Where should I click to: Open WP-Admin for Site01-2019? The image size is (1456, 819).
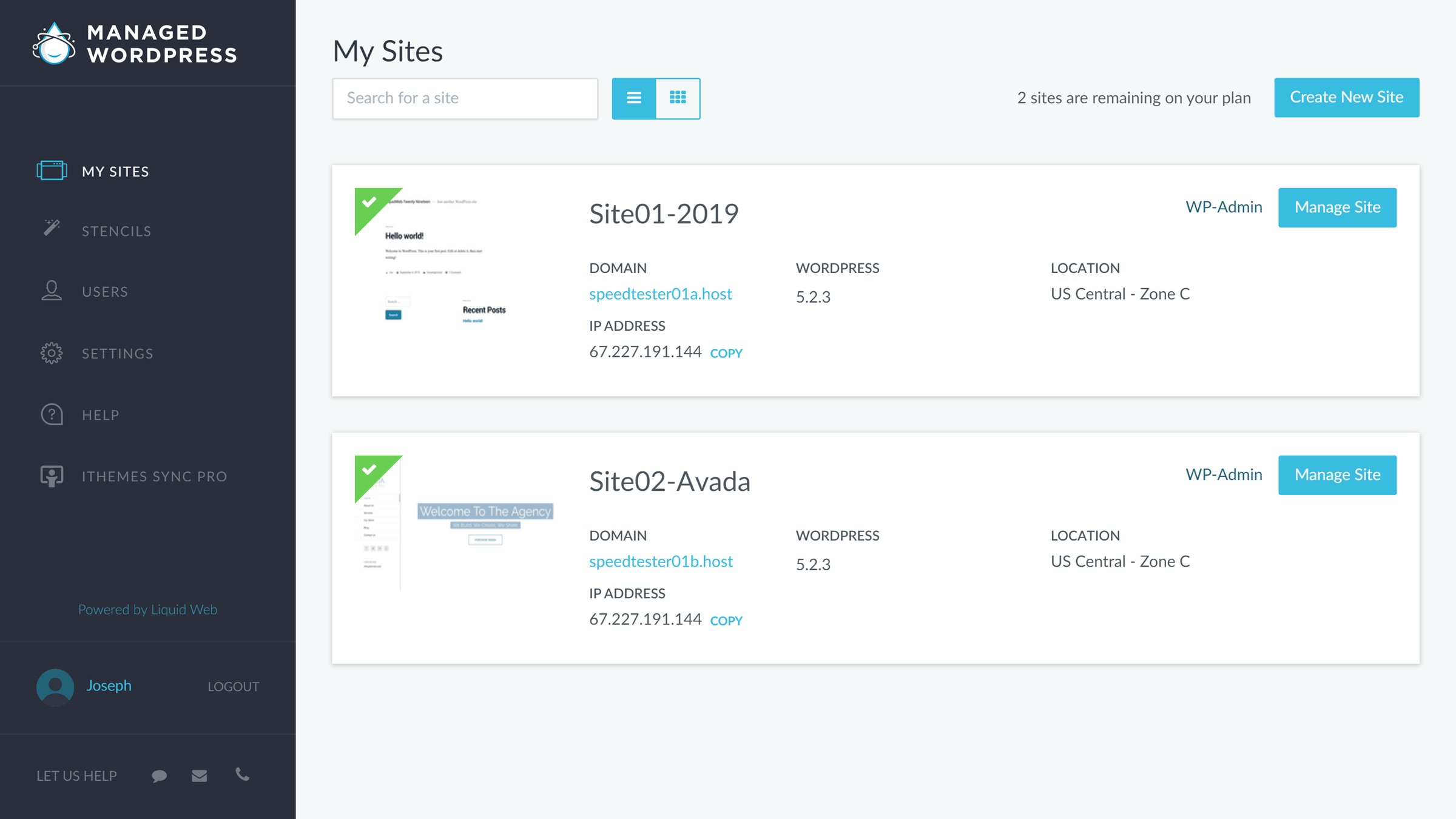point(1224,207)
